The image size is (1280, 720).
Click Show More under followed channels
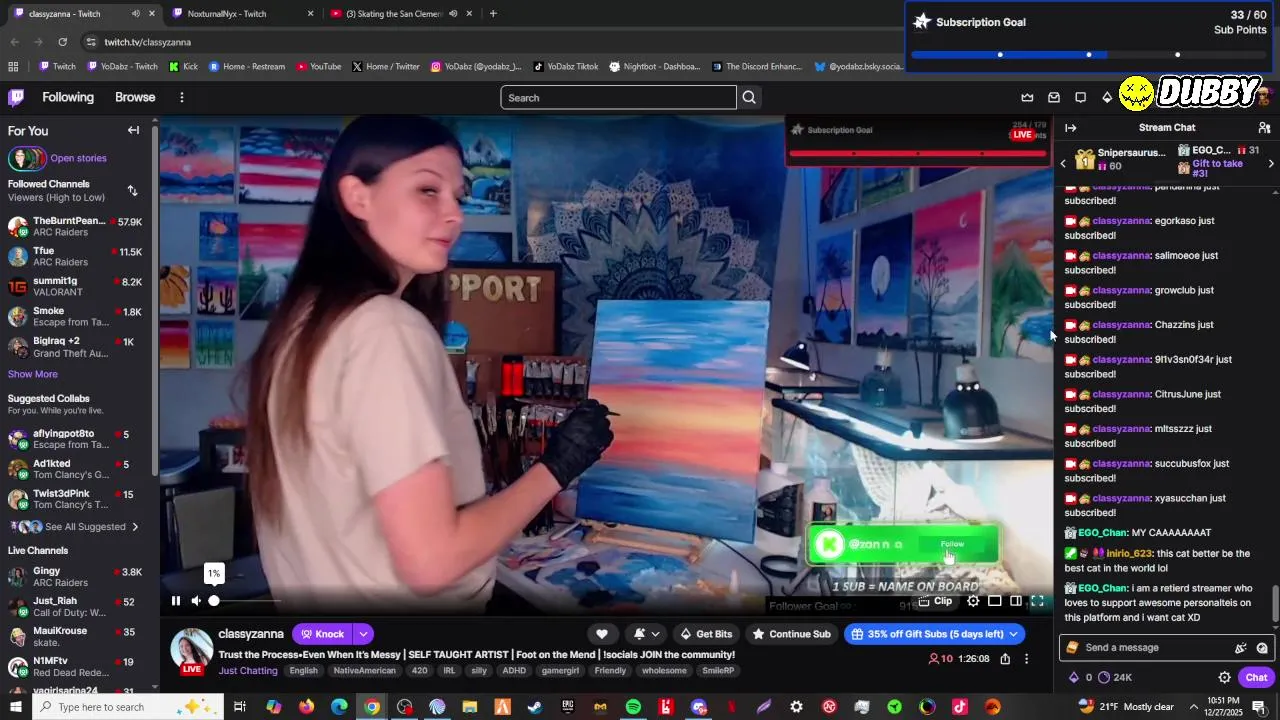pyautogui.click(x=33, y=374)
